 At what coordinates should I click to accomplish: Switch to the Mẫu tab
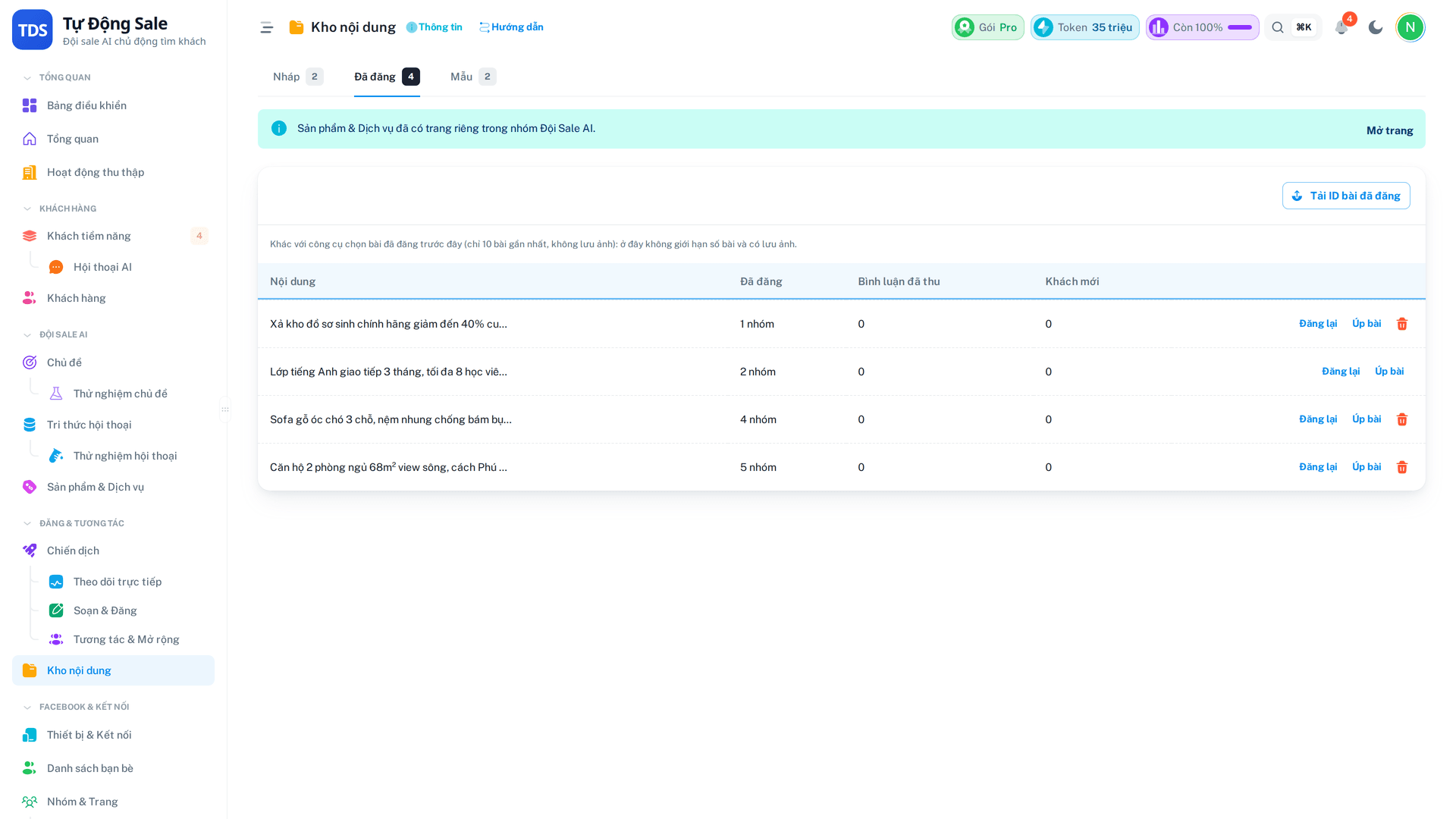tap(473, 77)
